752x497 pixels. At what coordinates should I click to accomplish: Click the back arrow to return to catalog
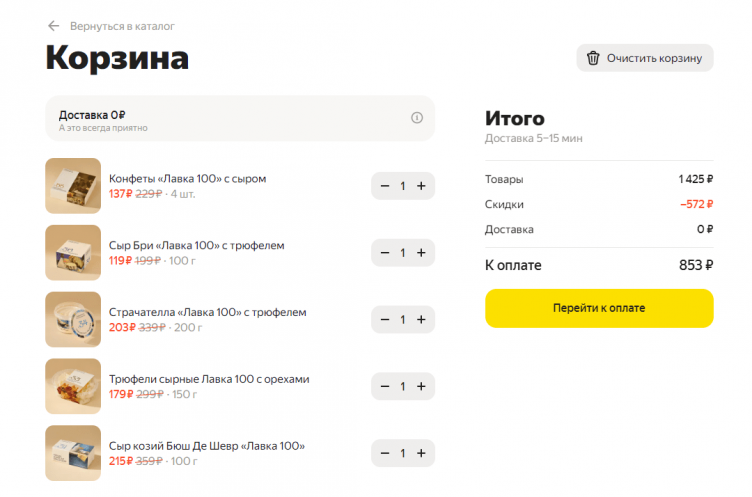click(54, 26)
